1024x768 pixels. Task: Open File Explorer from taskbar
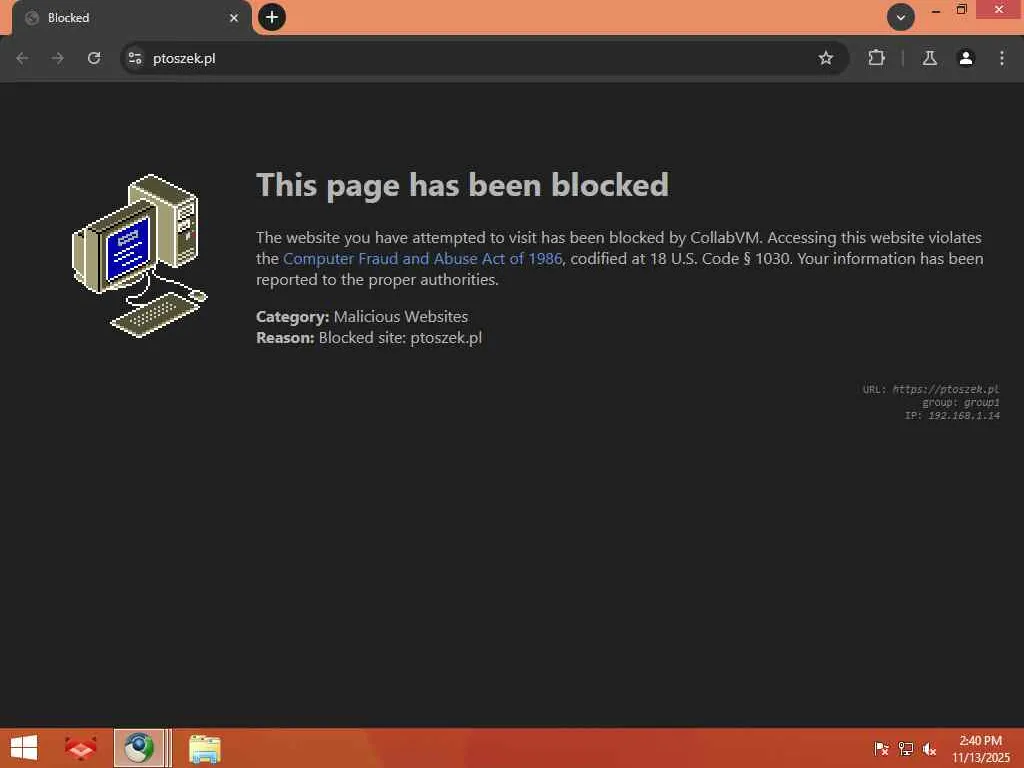click(204, 748)
